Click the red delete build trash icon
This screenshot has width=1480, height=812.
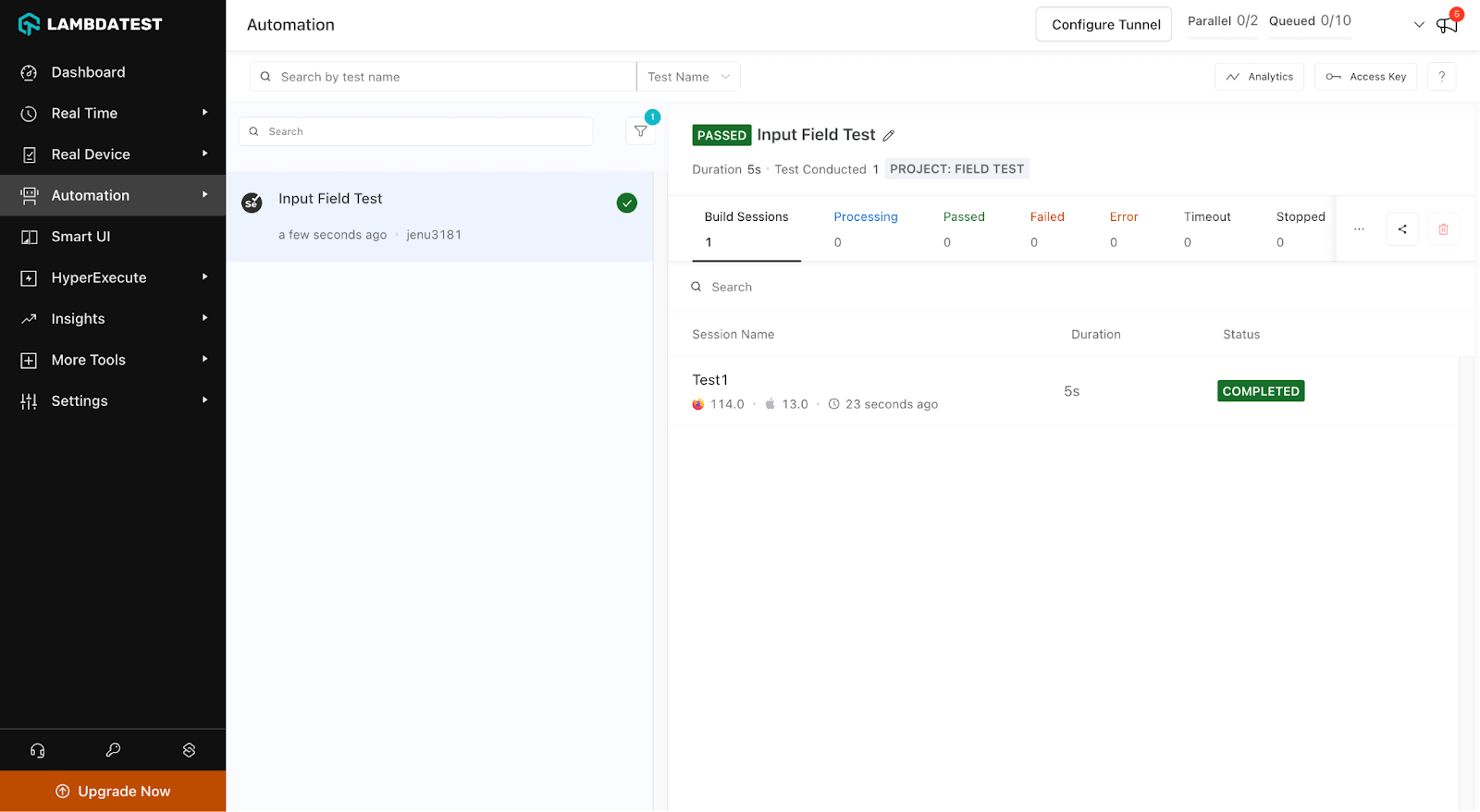(x=1443, y=229)
